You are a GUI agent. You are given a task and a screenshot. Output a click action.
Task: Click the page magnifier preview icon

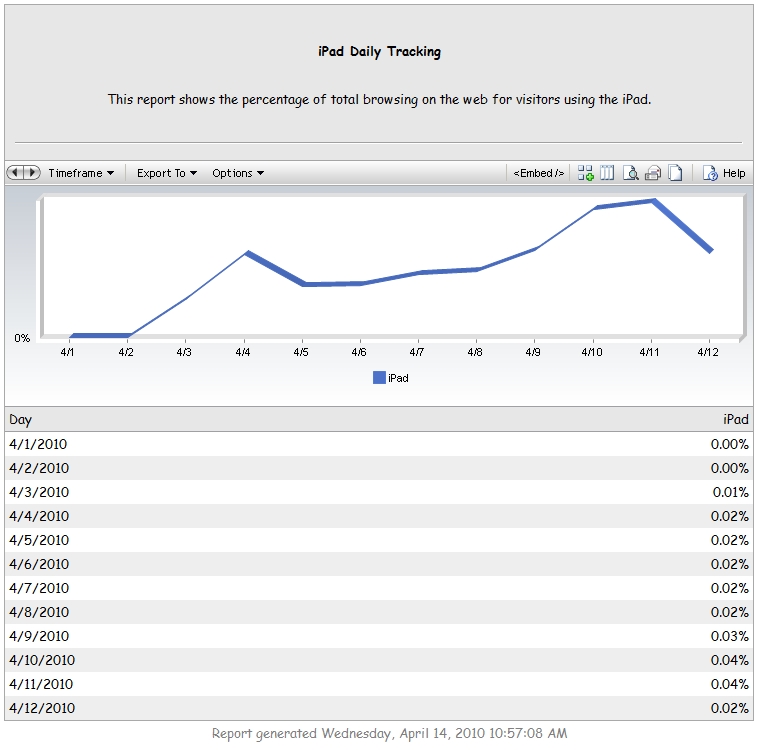click(x=630, y=173)
